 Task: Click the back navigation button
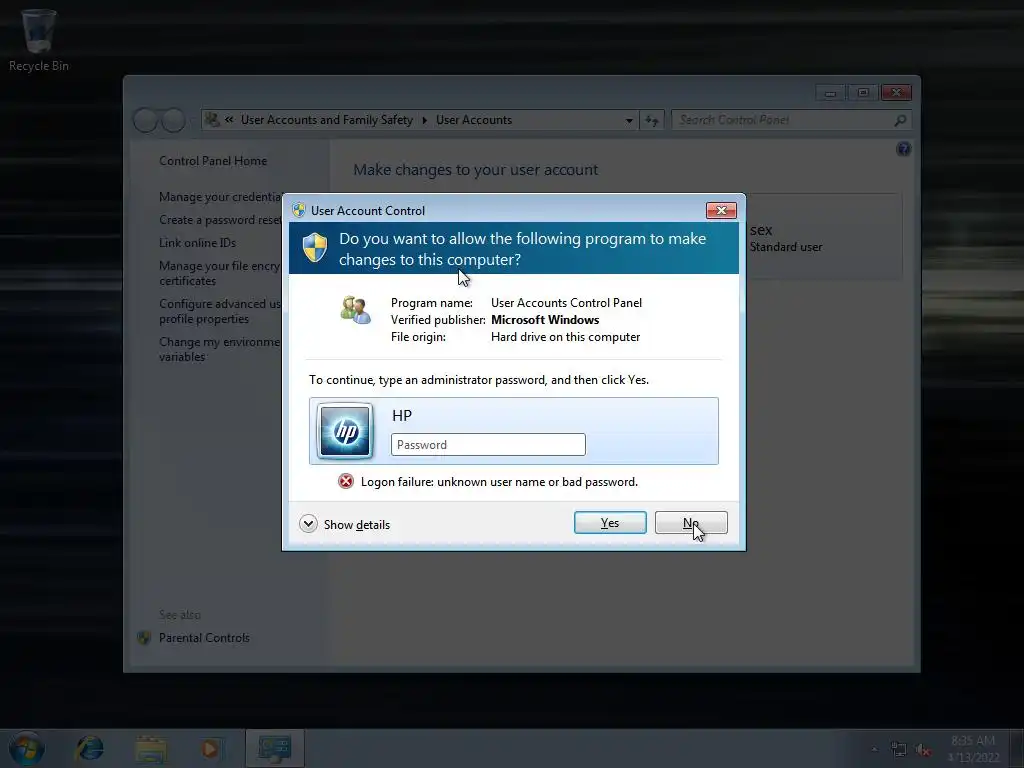point(145,120)
